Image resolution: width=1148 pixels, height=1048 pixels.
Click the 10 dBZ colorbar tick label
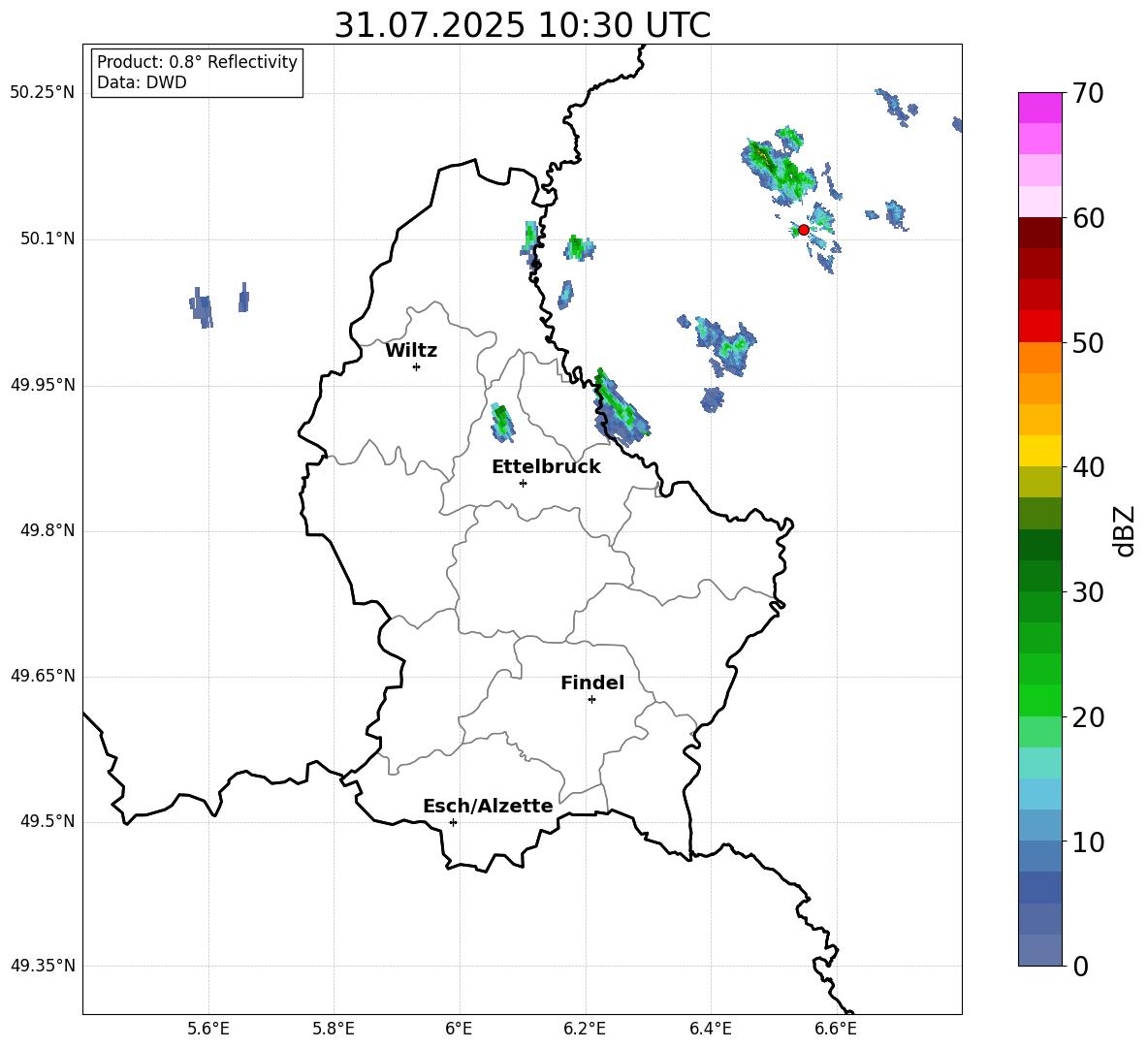point(1089,842)
